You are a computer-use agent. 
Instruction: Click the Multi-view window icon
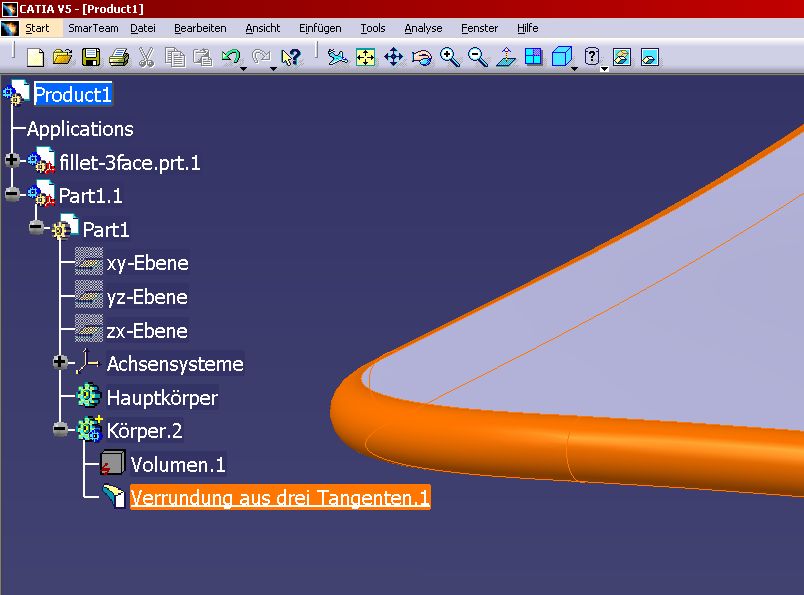tap(533, 57)
